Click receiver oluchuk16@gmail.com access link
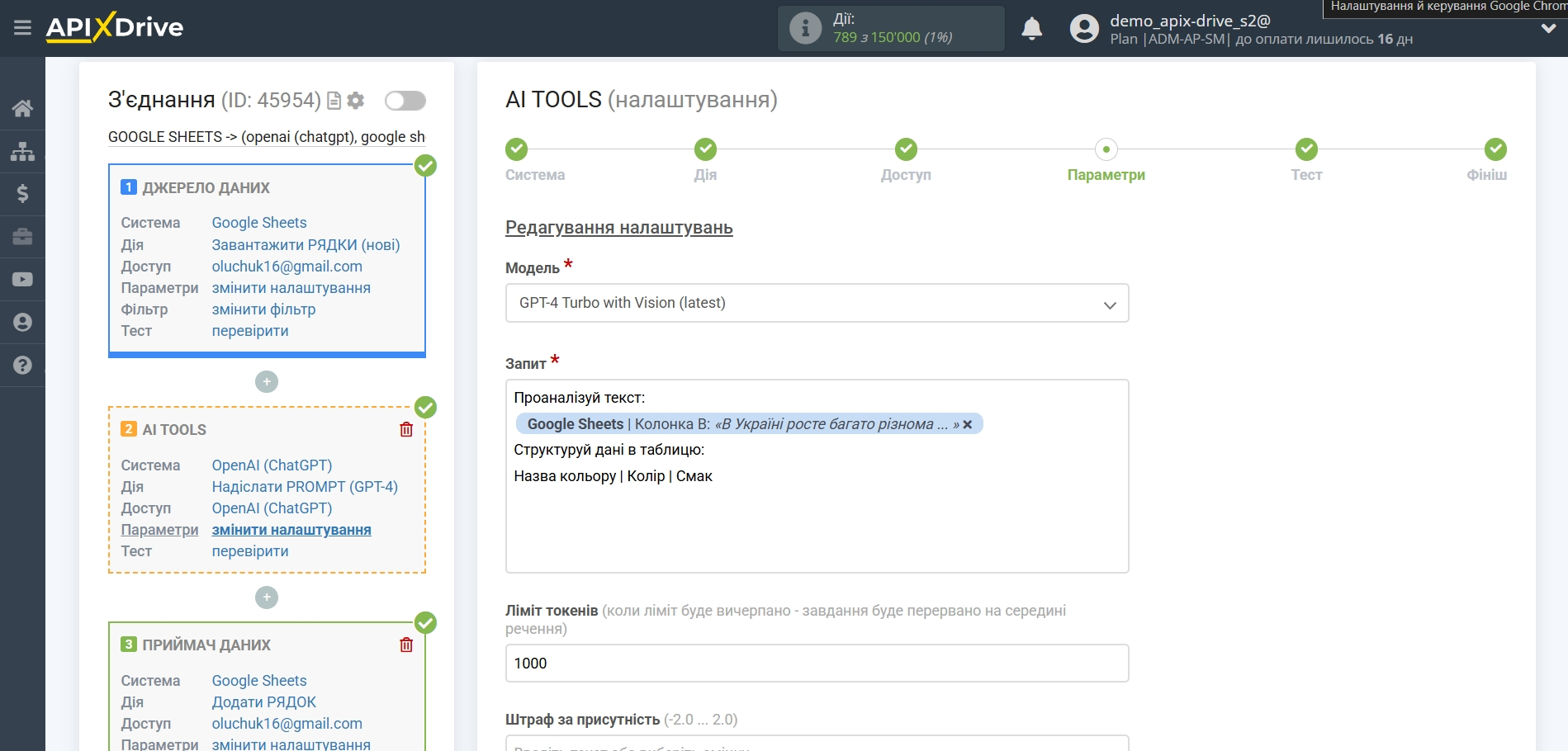Viewport: 1568px width, 751px height. click(287, 724)
